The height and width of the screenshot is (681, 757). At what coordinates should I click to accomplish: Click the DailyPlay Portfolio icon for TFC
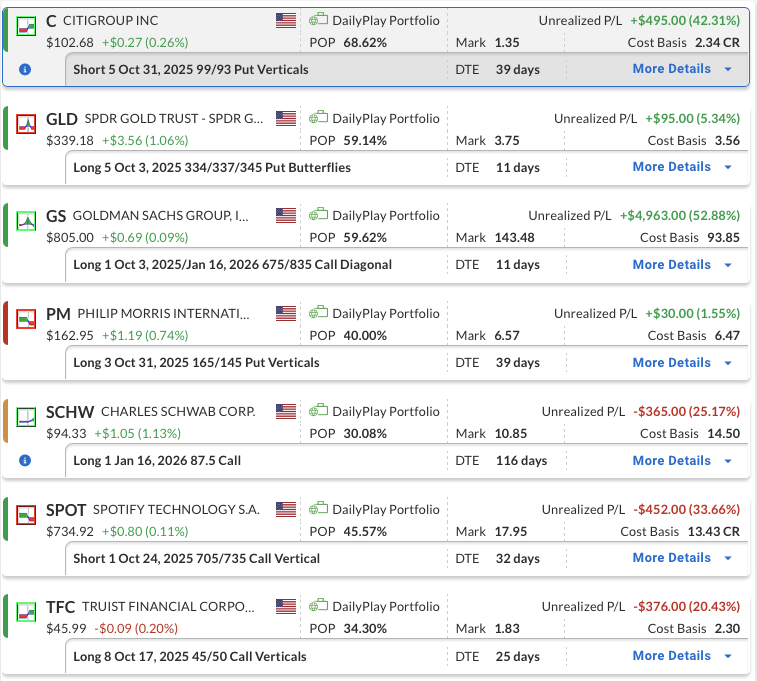click(x=318, y=607)
